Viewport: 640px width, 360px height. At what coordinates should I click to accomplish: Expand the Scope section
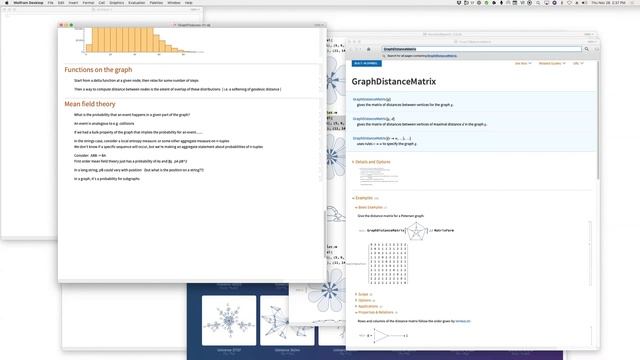click(x=362, y=294)
